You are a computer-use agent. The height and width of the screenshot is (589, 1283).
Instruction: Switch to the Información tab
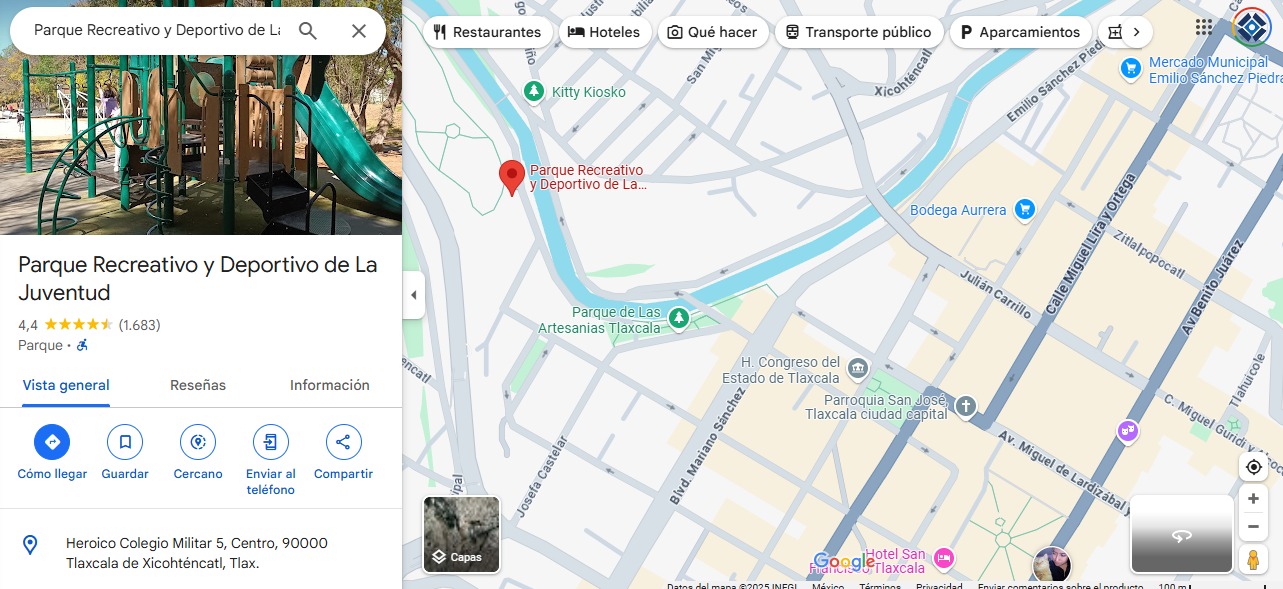(330, 385)
